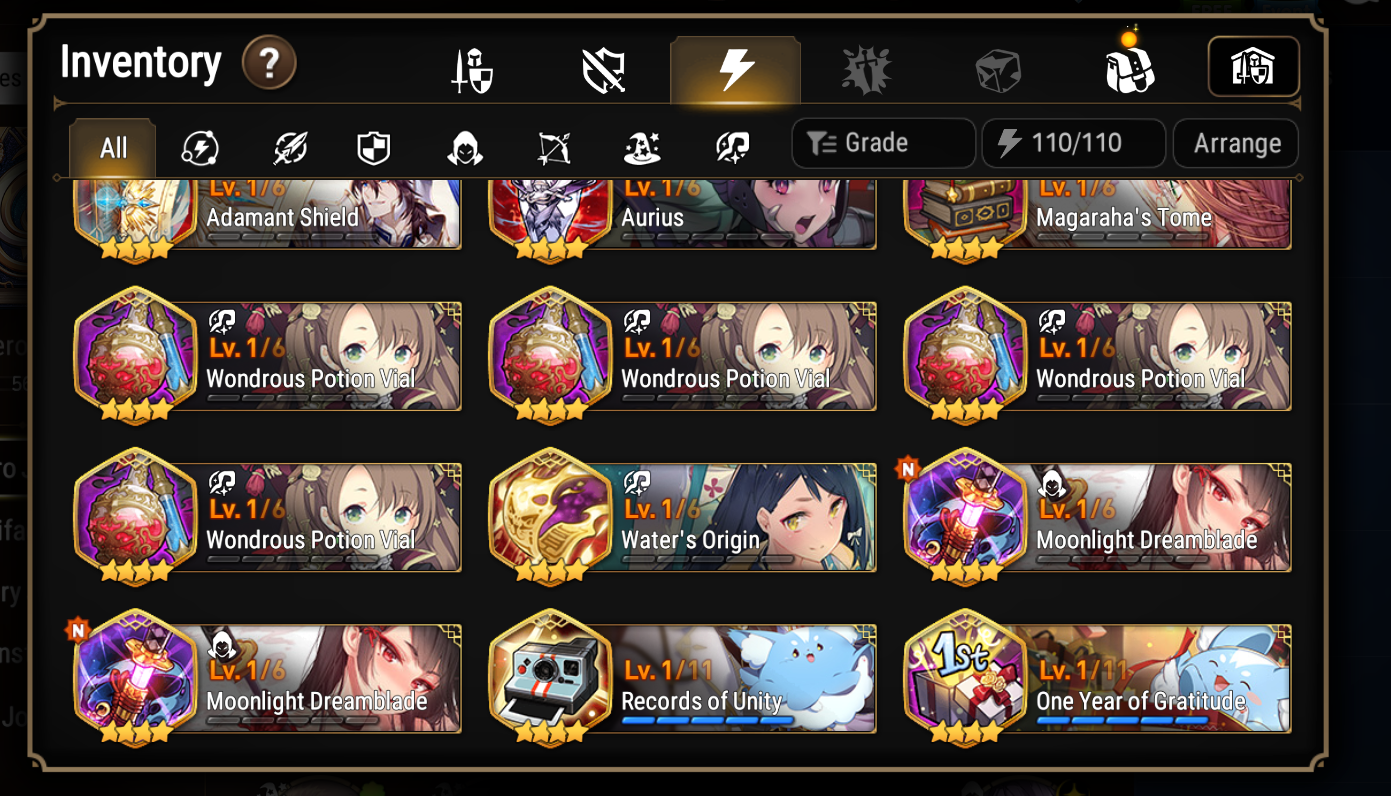Open the crossed-out shield inventory tab
Viewport: 1391px width, 796px height.
click(603, 72)
